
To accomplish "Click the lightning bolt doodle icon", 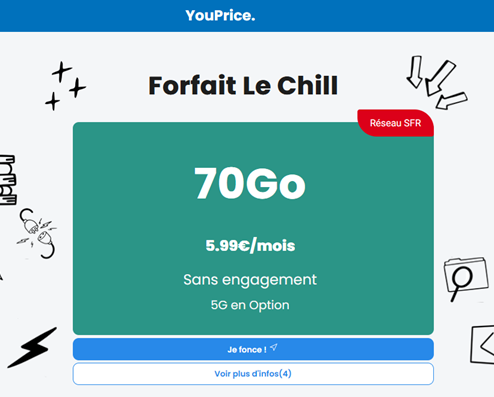I will pyautogui.click(x=32, y=347).
